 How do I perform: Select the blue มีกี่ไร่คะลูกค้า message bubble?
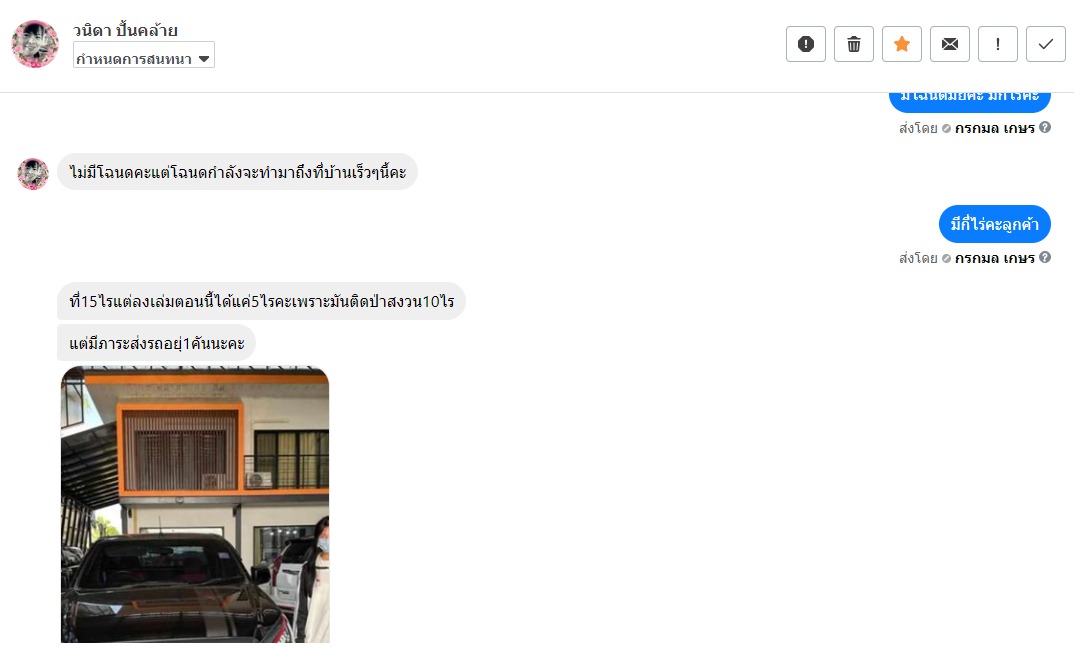coord(995,224)
